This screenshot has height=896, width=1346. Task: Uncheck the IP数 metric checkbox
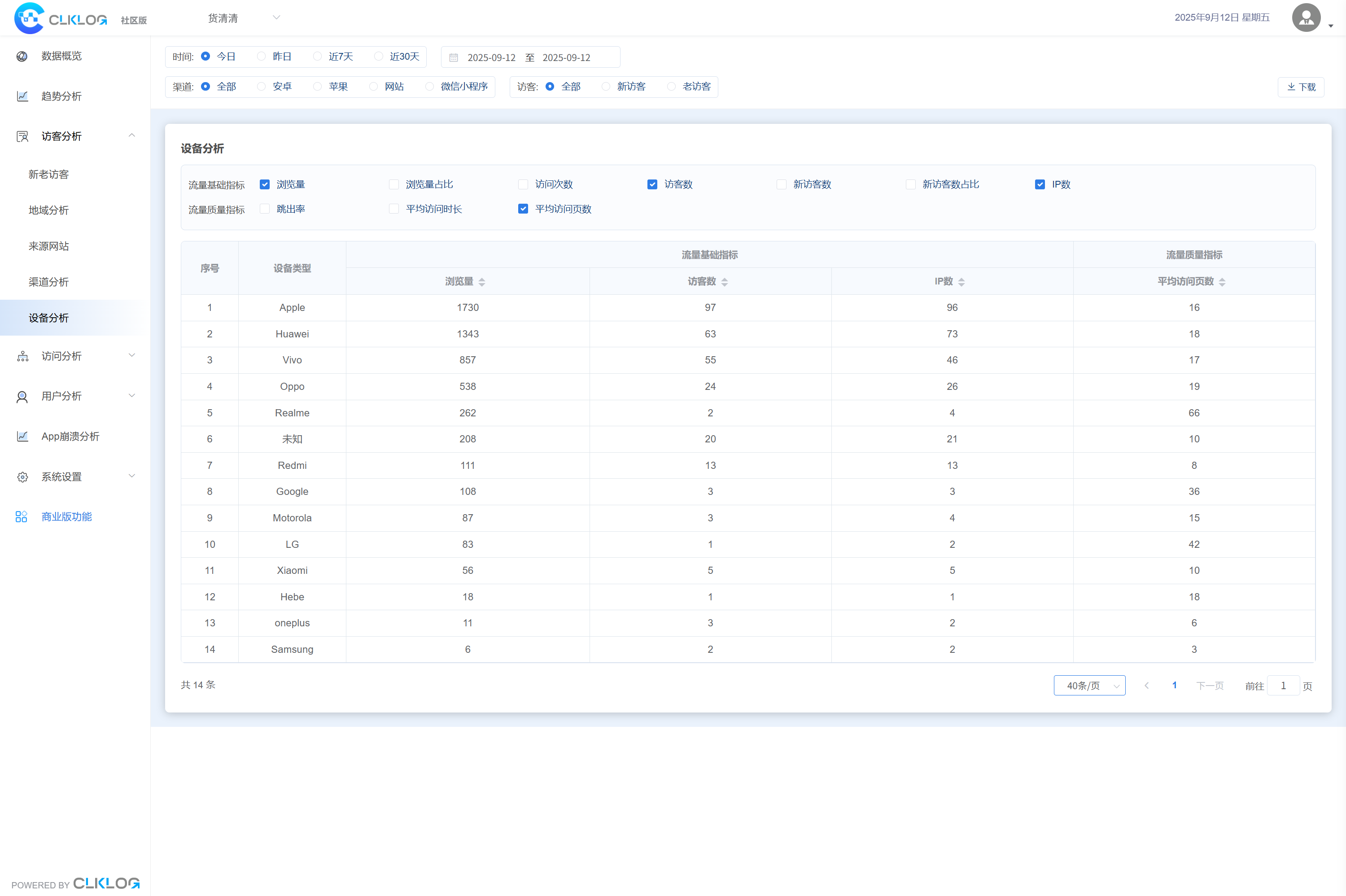[x=1040, y=184]
